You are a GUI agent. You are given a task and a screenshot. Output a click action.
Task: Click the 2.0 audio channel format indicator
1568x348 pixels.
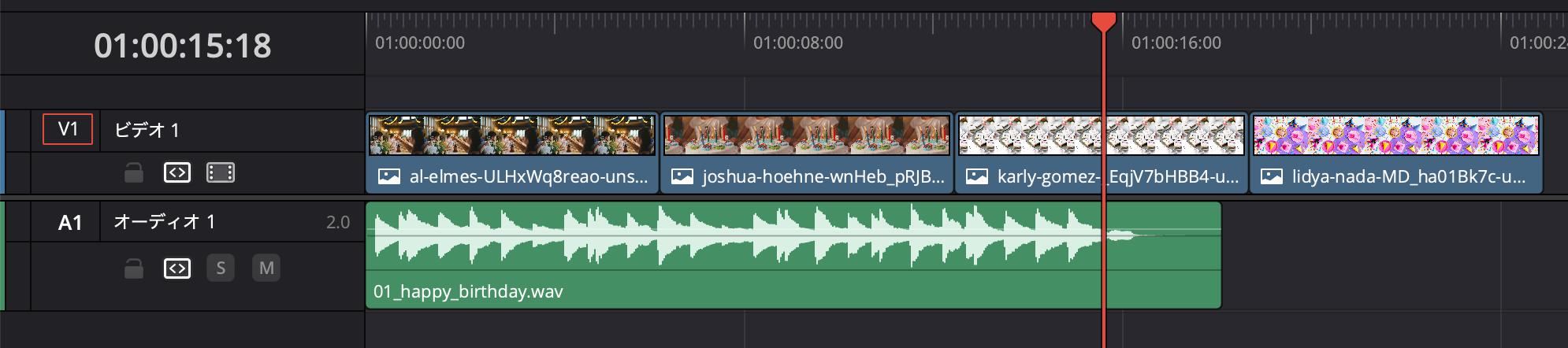point(338,223)
